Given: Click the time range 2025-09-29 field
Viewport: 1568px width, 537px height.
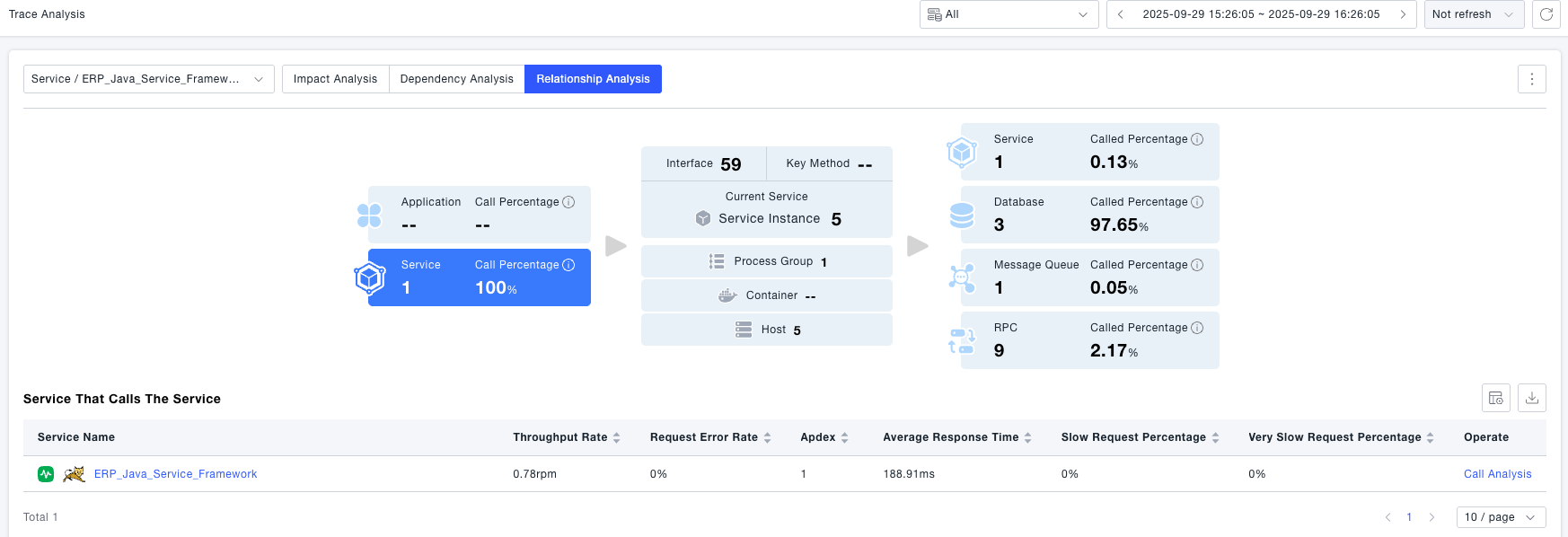Looking at the screenshot, I should pos(1261,14).
